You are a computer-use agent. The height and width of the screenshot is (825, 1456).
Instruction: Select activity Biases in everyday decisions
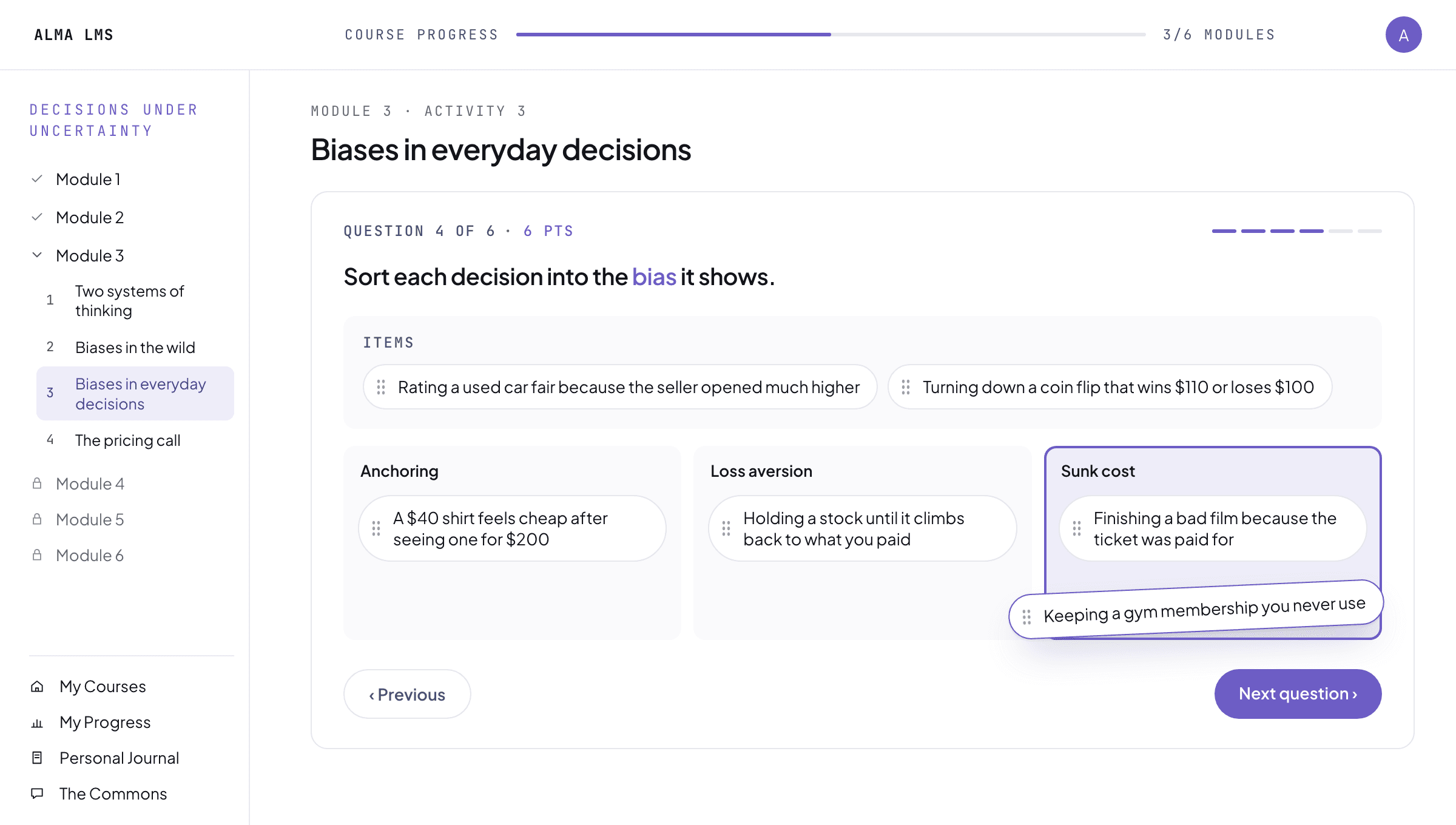pos(135,394)
